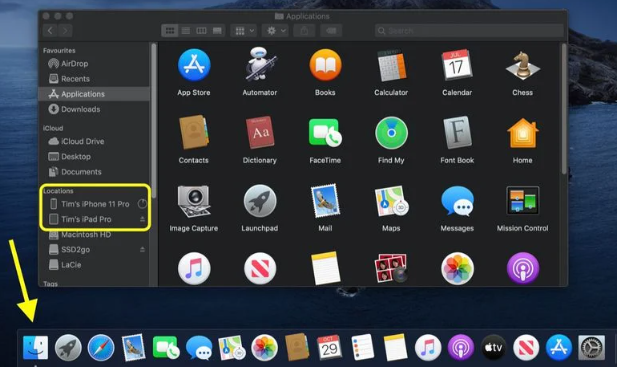Viewport: 617px width, 367px height.
Task: Switch to column view
Action: [x=201, y=31]
